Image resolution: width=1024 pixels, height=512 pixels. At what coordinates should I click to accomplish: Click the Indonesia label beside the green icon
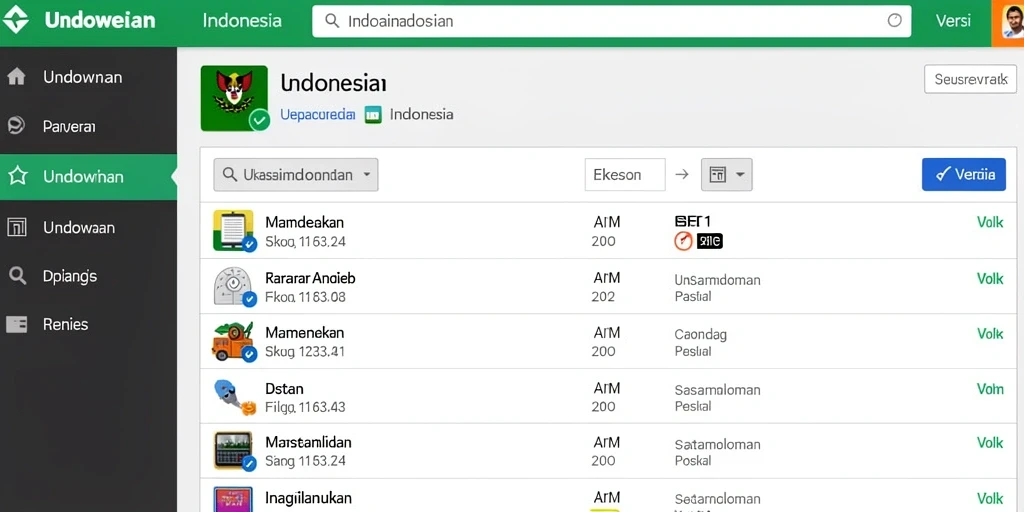421,115
